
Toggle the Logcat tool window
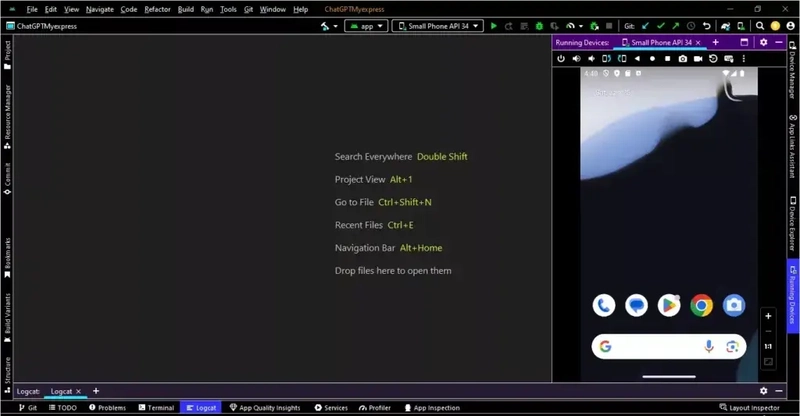pos(200,408)
